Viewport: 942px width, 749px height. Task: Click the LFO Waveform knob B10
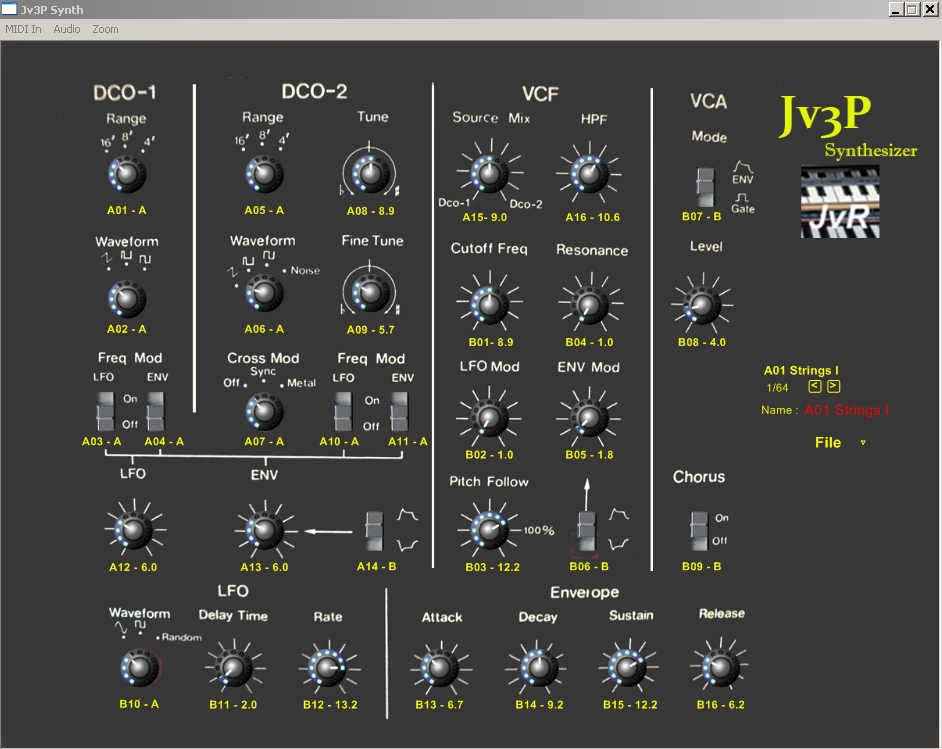(x=139, y=667)
